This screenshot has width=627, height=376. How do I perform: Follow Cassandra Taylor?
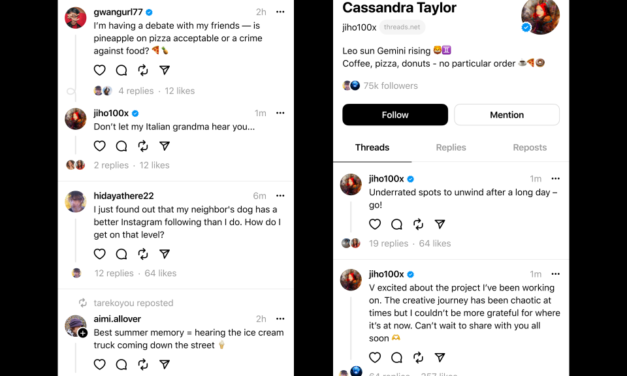(x=395, y=115)
